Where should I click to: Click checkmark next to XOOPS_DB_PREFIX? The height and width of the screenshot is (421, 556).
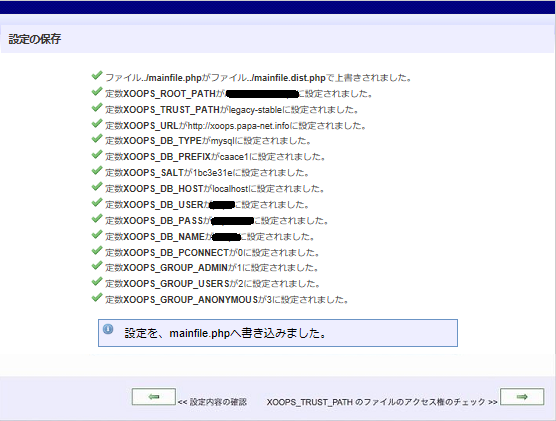[x=97, y=155]
